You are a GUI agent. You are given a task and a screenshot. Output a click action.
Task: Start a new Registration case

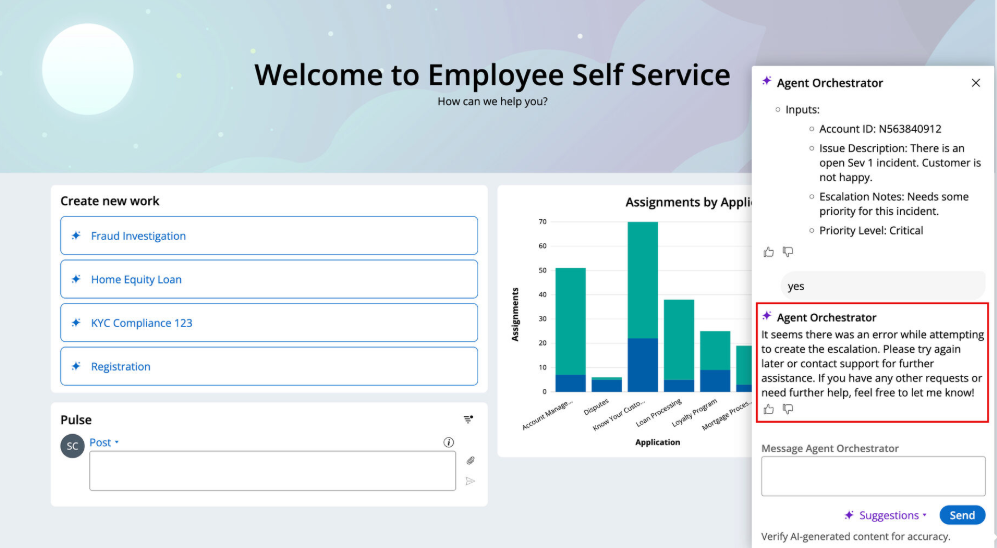coord(269,366)
